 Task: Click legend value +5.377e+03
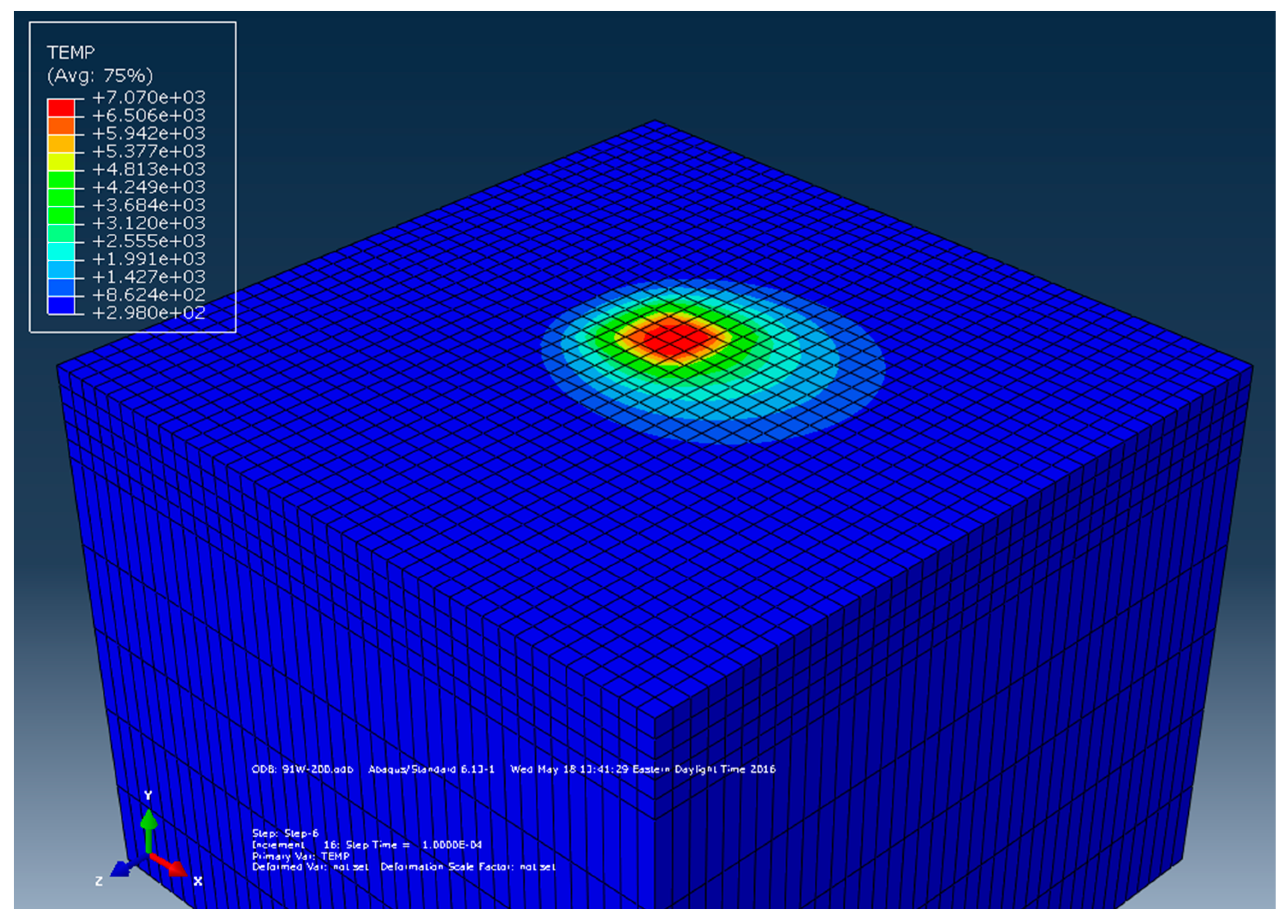point(149,151)
